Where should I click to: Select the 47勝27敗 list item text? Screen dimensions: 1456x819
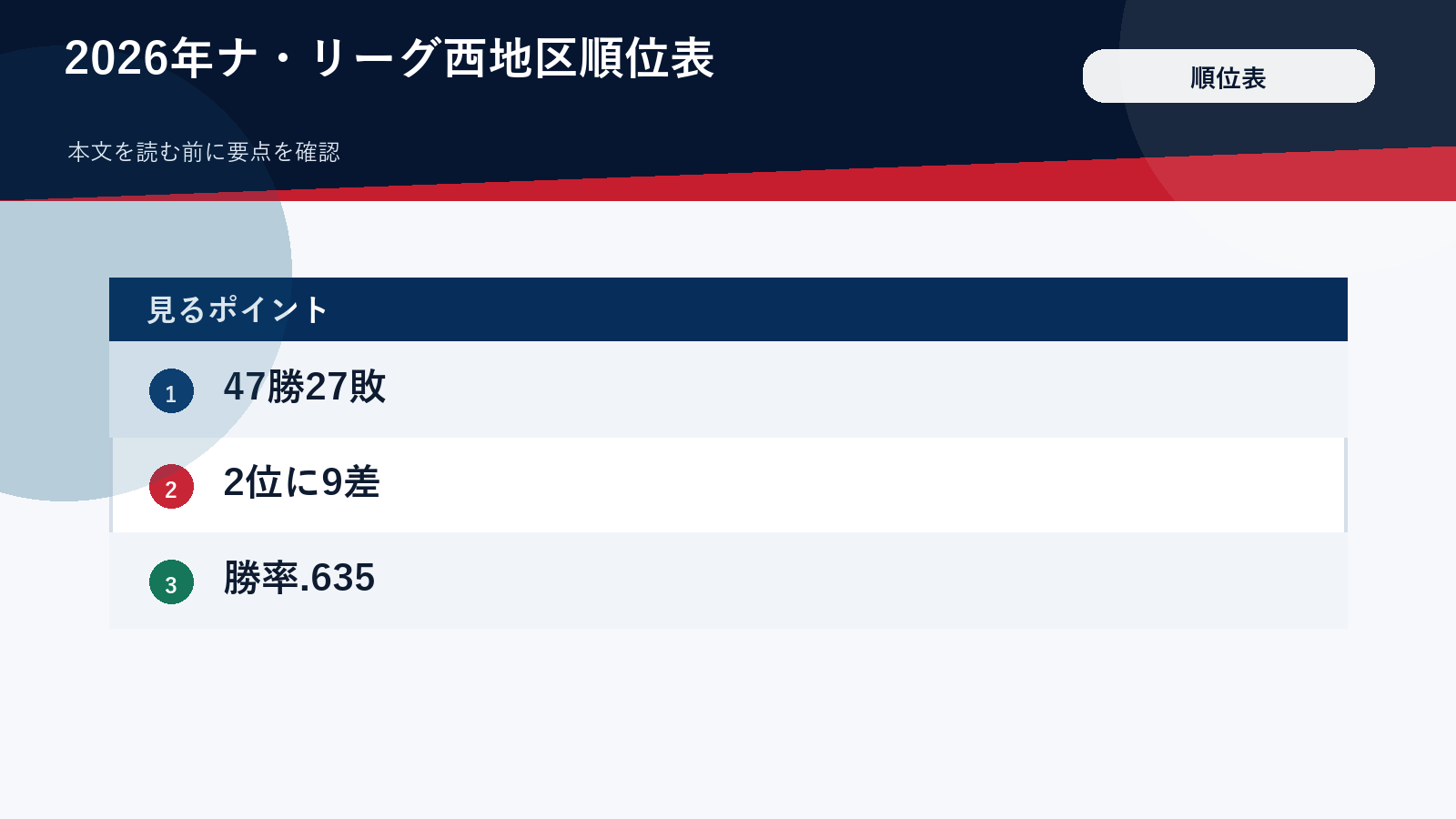tap(305, 387)
